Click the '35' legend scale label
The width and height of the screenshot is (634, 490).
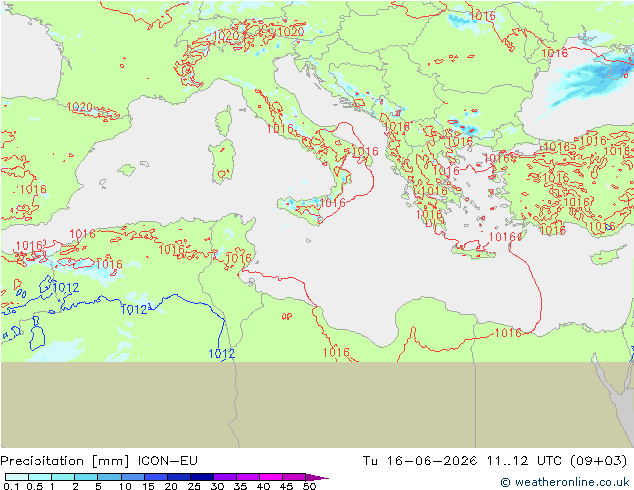(241, 486)
